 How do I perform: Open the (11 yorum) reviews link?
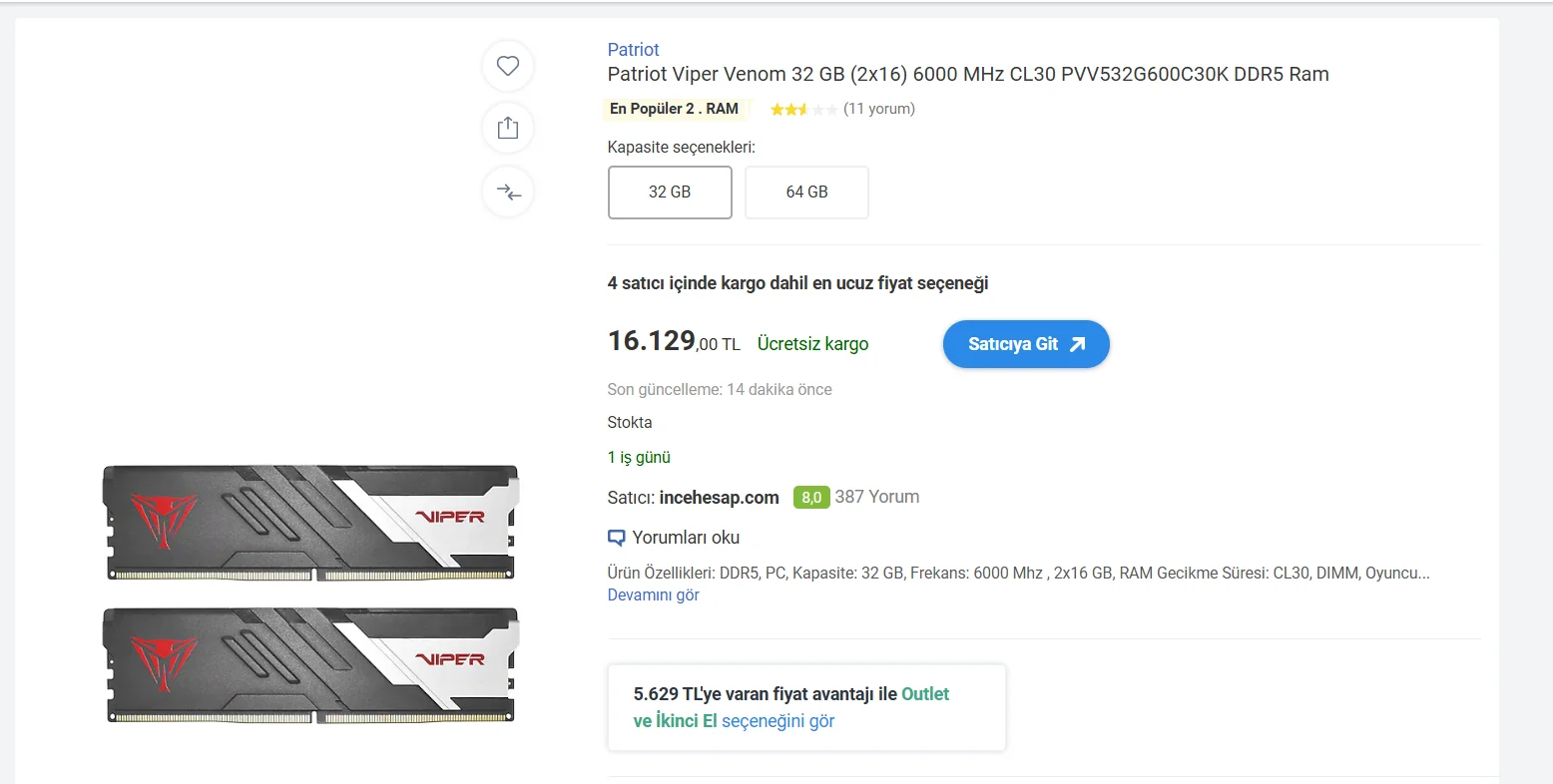click(x=878, y=109)
